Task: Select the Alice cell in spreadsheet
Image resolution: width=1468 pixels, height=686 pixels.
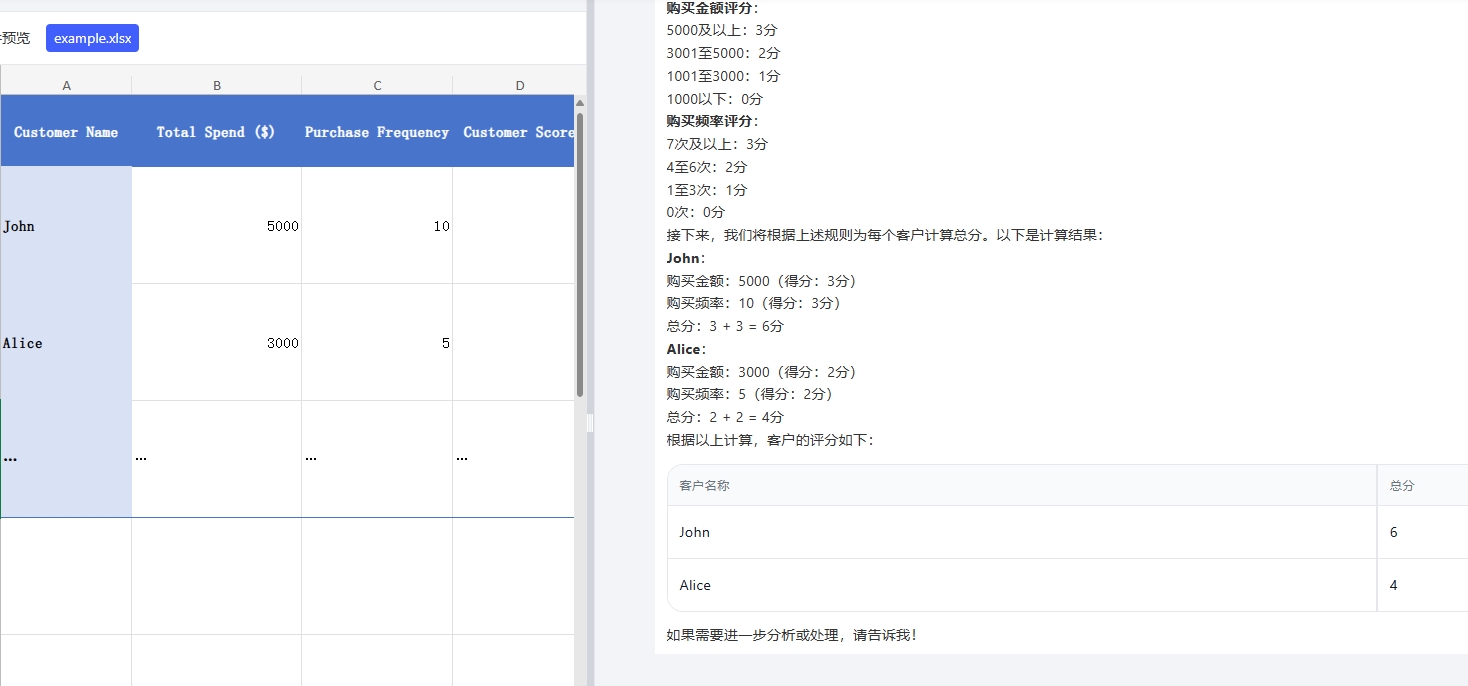Action: (x=66, y=343)
